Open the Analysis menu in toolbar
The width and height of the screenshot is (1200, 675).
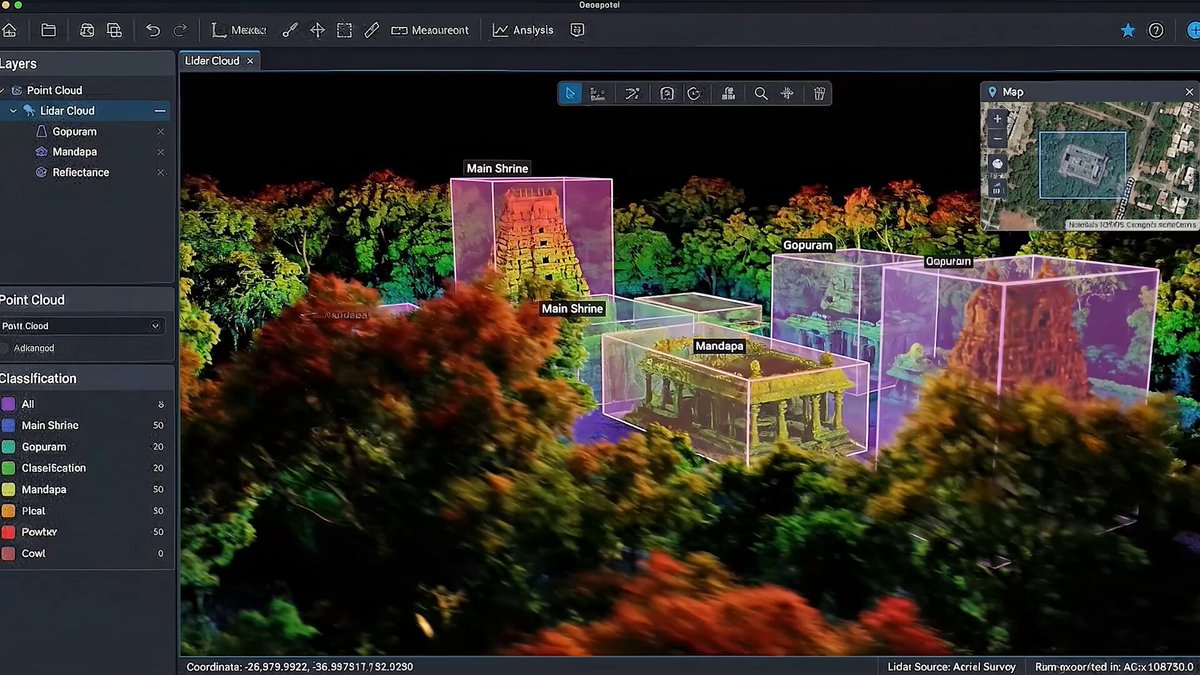(523, 30)
